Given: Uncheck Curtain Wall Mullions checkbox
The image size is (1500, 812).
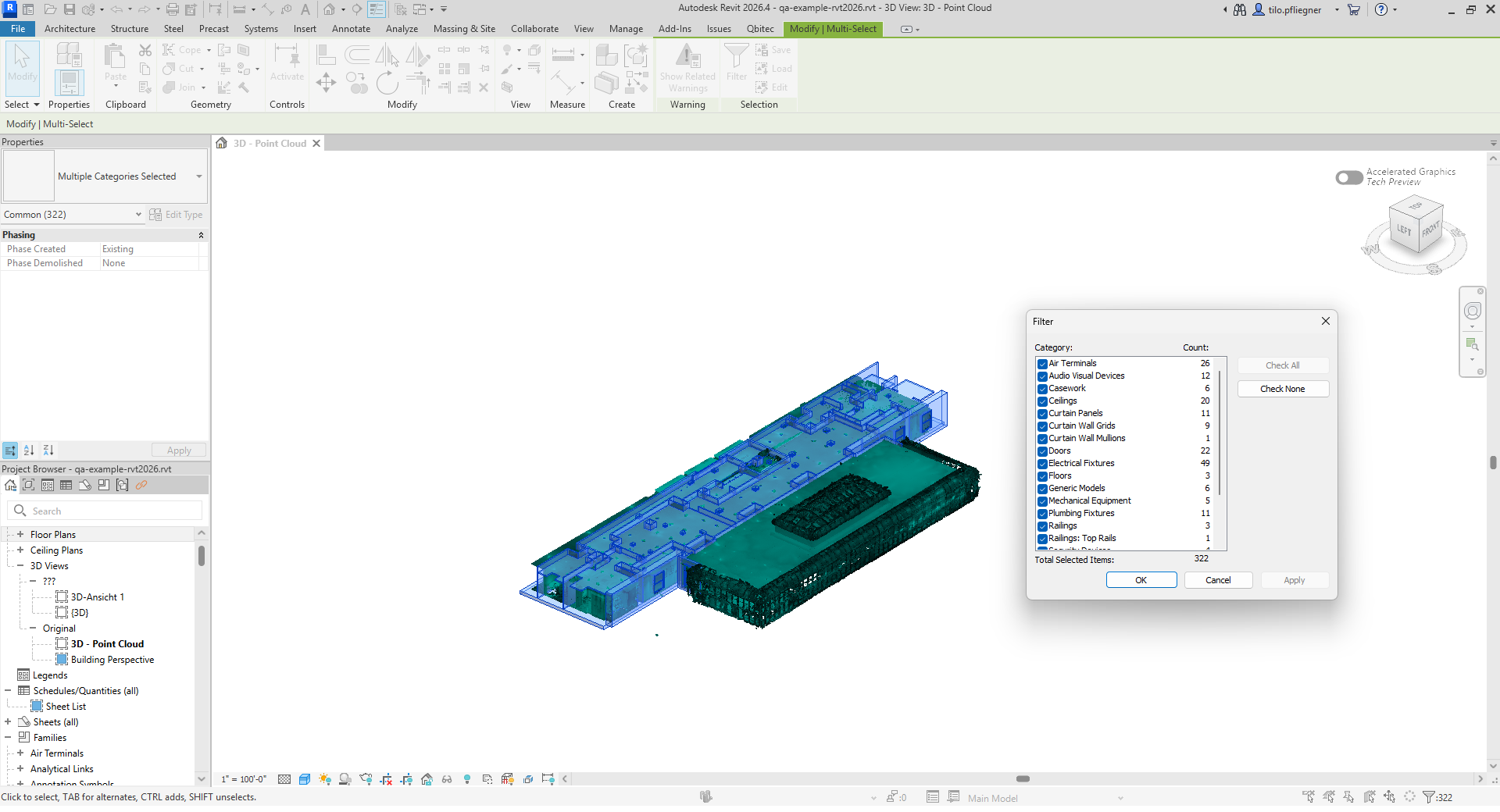Looking at the screenshot, I should point(1042,439).
